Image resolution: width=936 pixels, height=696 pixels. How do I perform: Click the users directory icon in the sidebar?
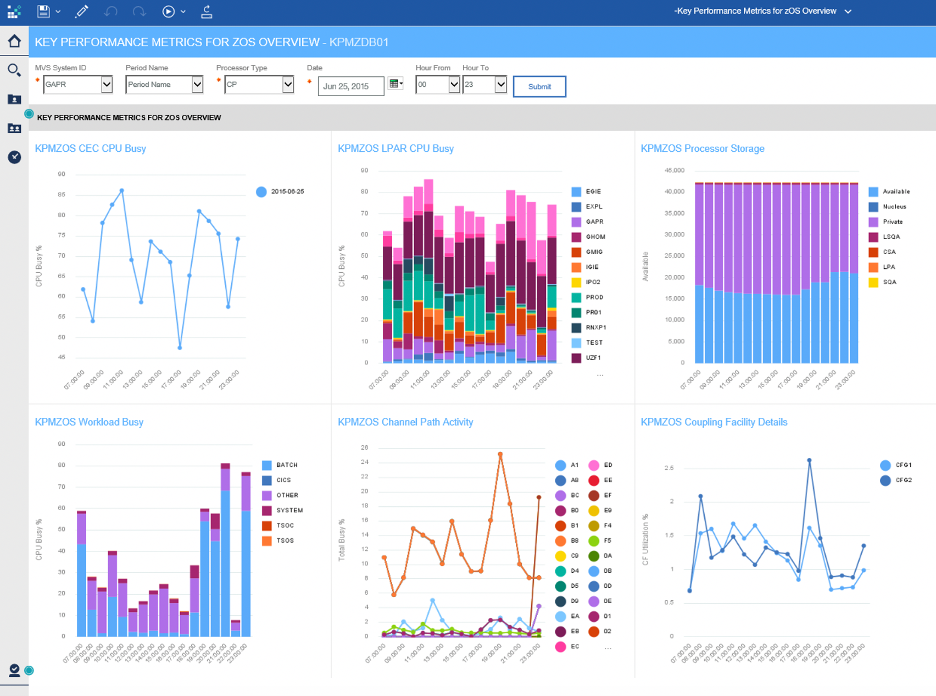coord(14,128)
